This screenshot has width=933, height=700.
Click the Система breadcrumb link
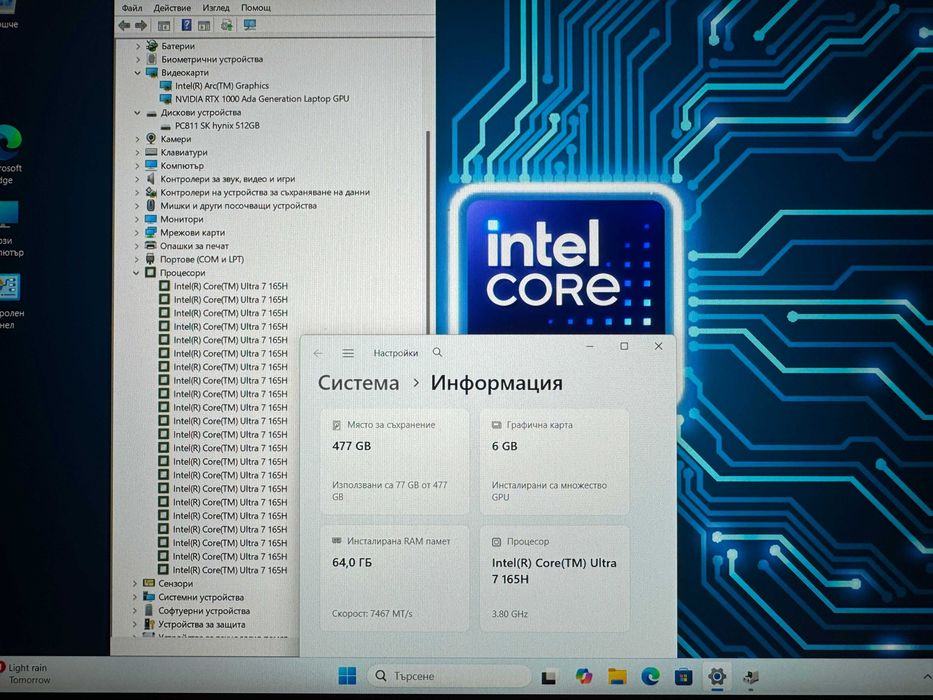click(358, 383)
